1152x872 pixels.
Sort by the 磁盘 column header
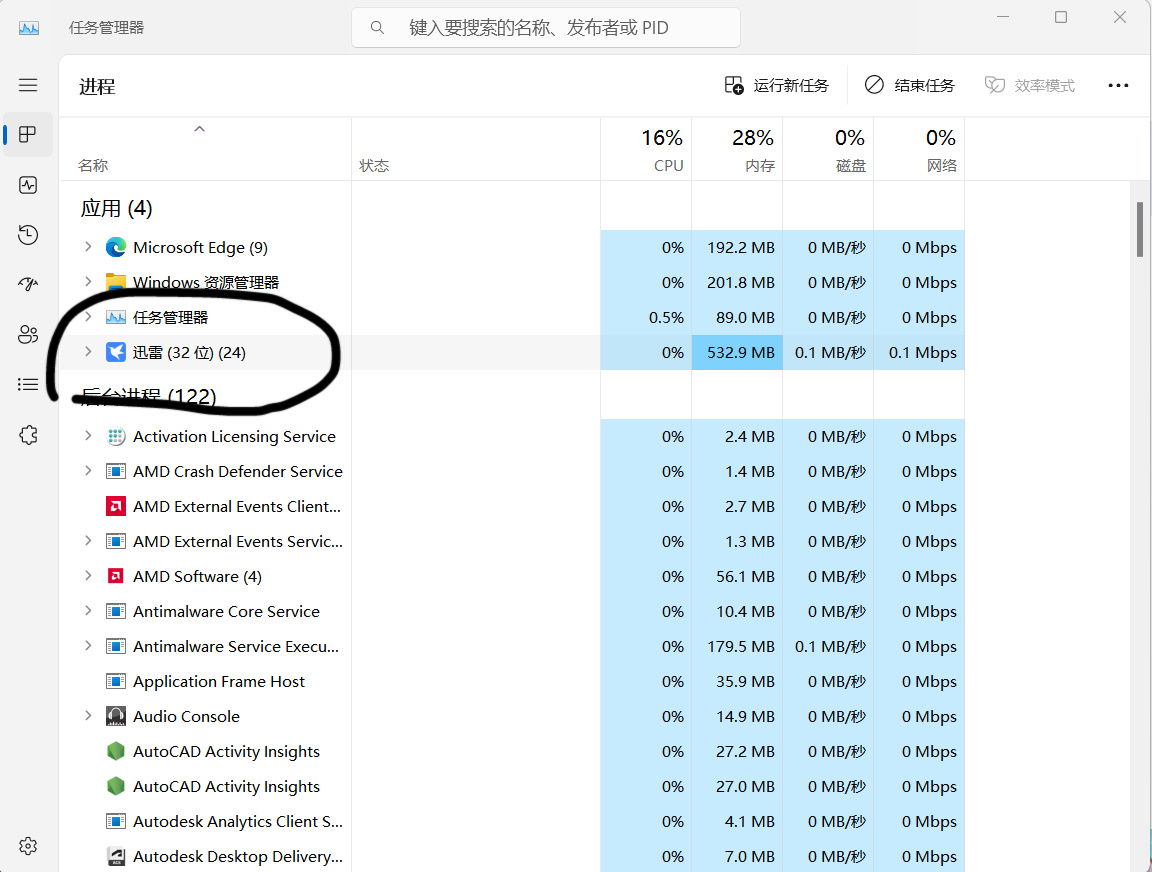(x=828, y=149)
